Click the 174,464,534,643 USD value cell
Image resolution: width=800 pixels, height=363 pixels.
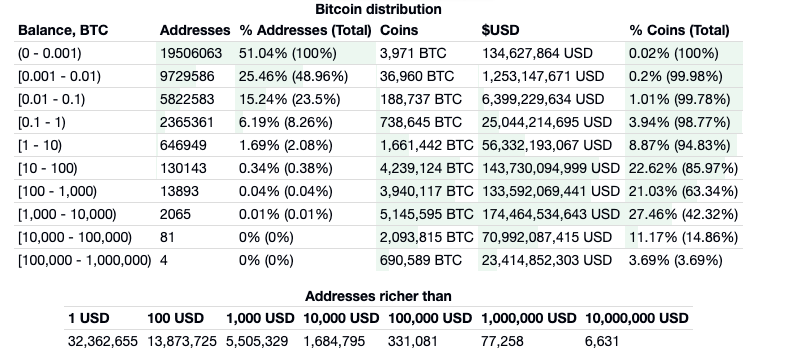[x=551, y=214]
